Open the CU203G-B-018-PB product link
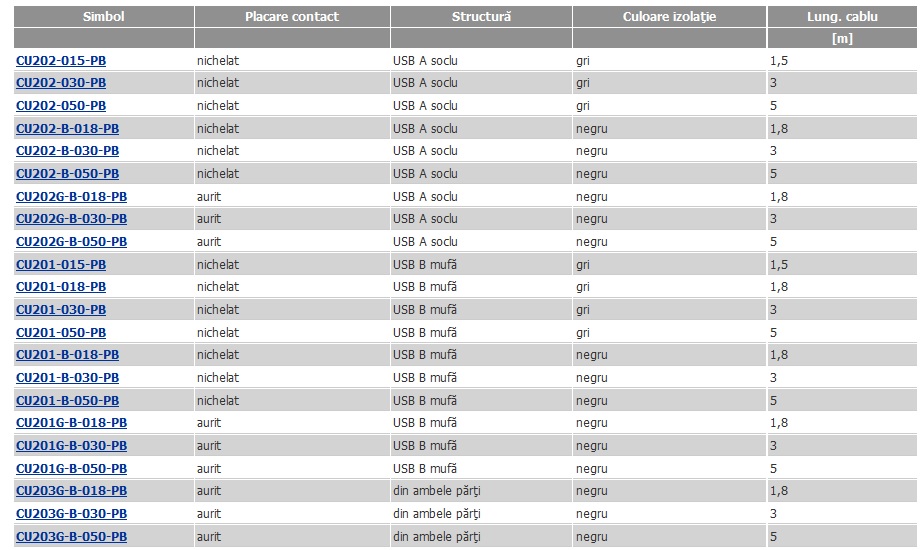Screen dimensions: 921x550 [72, 491]
